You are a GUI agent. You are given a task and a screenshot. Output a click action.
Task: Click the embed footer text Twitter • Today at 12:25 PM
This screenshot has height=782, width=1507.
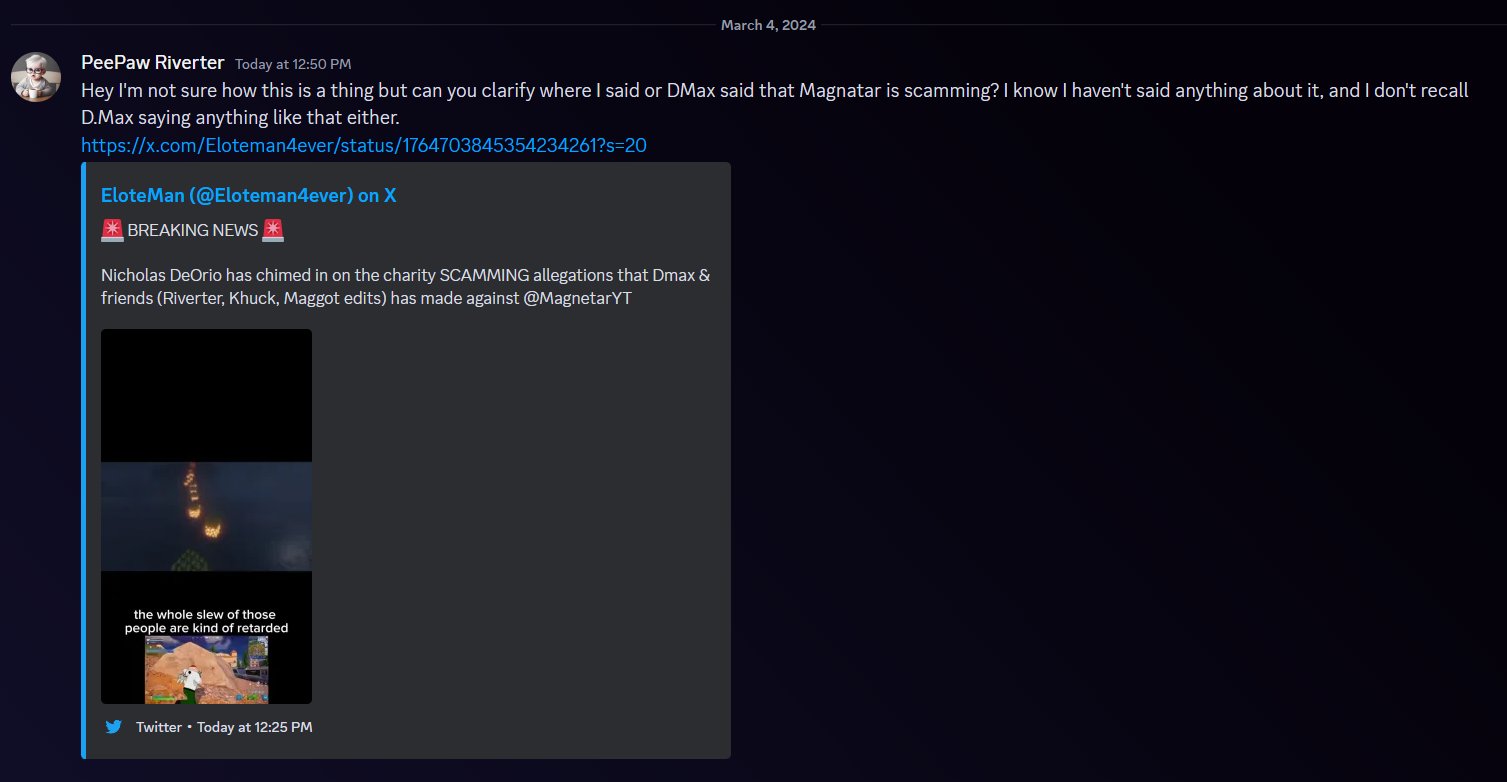(224, 727)
